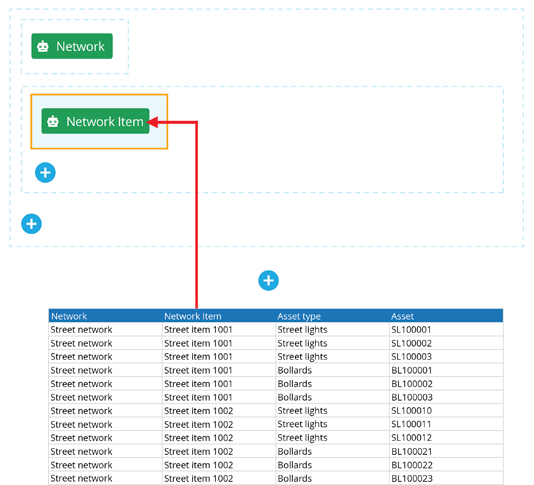The width and height of the screenshot is (534, 485).
Task: Click the orange-highlighted box around Network Item
Action: 99,122
